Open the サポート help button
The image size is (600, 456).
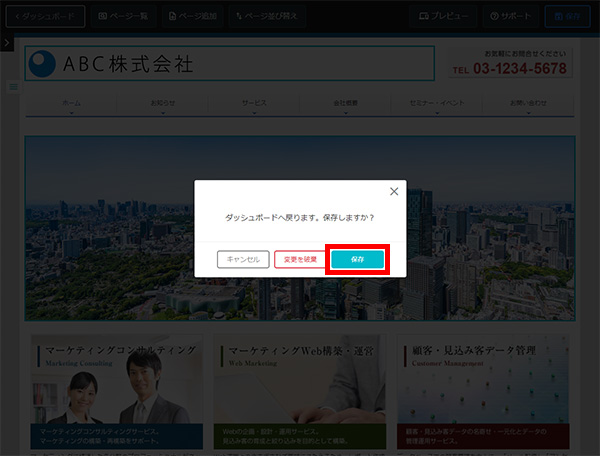point(510,17)
